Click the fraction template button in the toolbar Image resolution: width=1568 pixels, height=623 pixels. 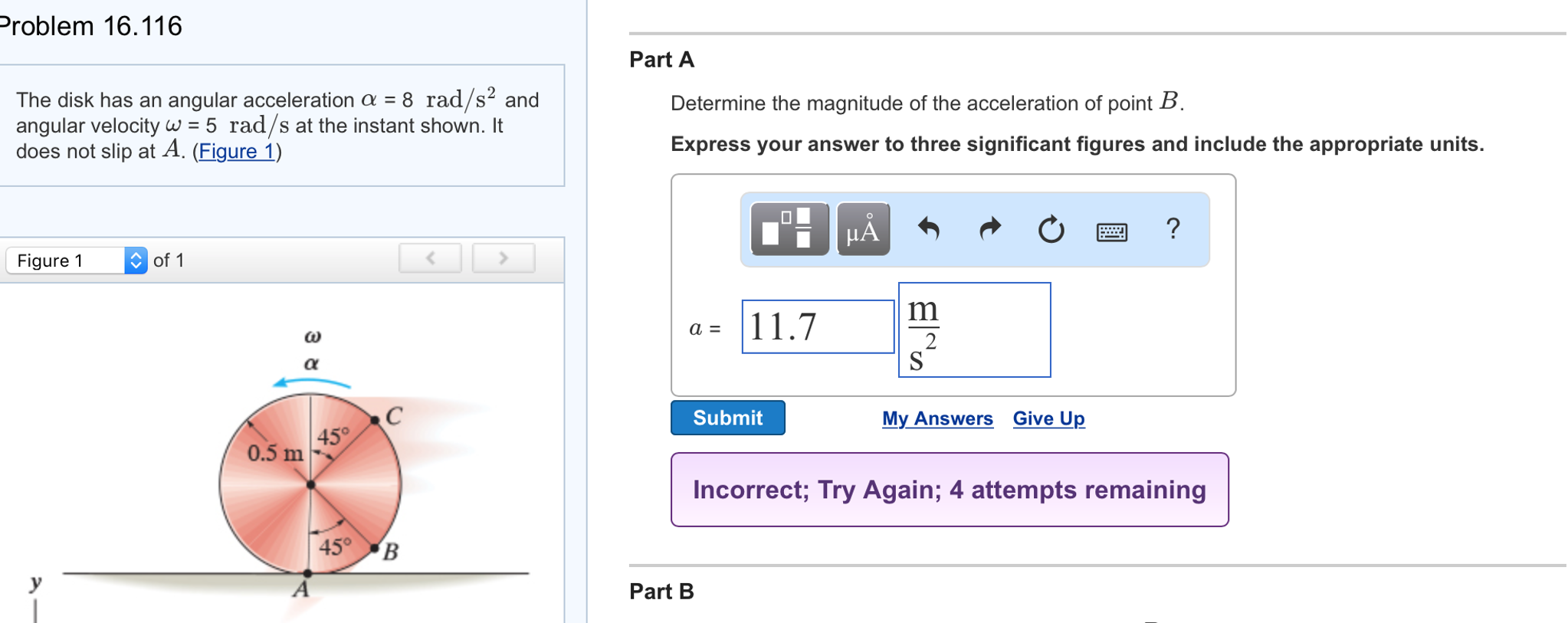coord(788,228)
